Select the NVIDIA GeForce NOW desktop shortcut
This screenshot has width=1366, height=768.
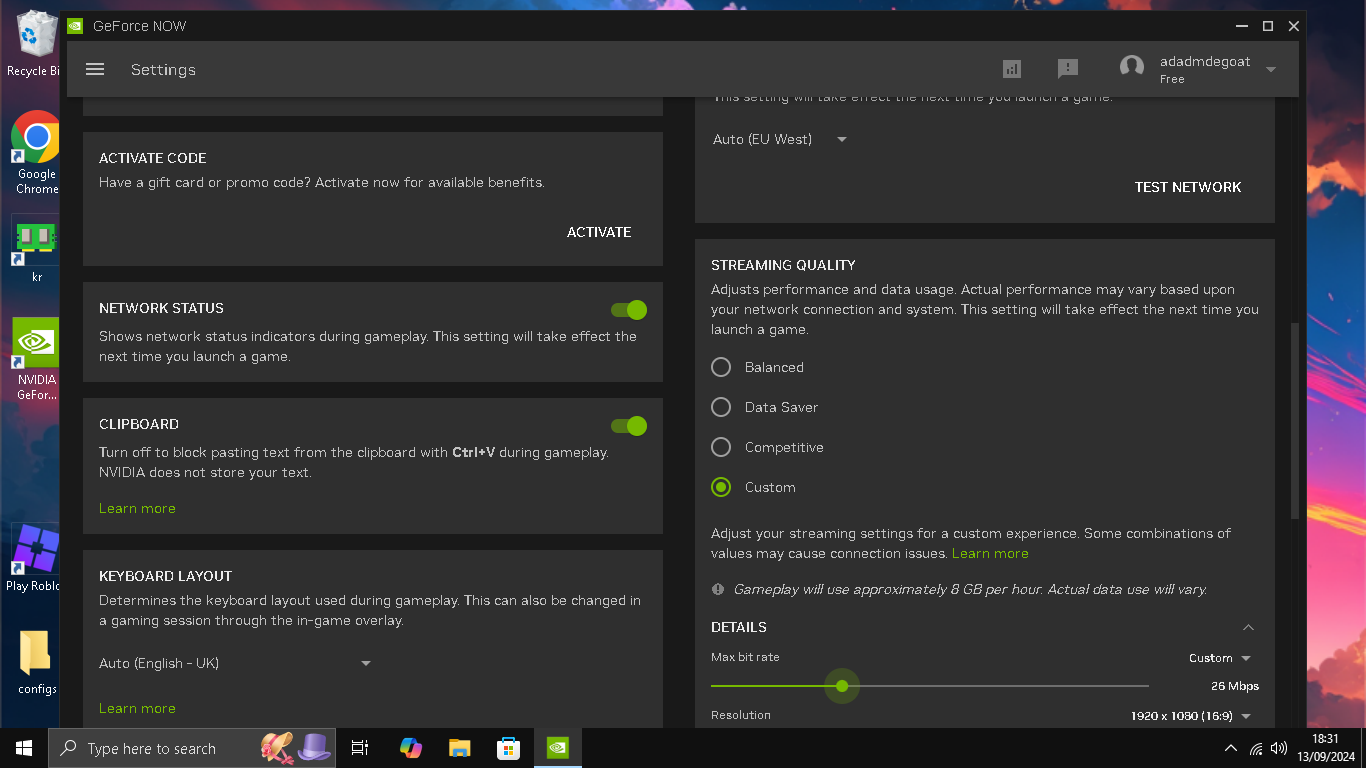(x=37, y=360)
